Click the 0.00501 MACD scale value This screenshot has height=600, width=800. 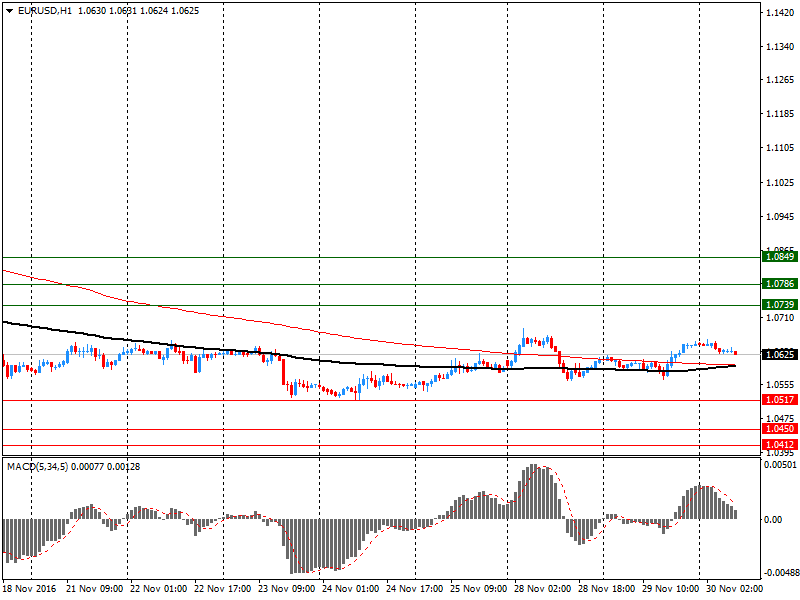click(780, 464)
